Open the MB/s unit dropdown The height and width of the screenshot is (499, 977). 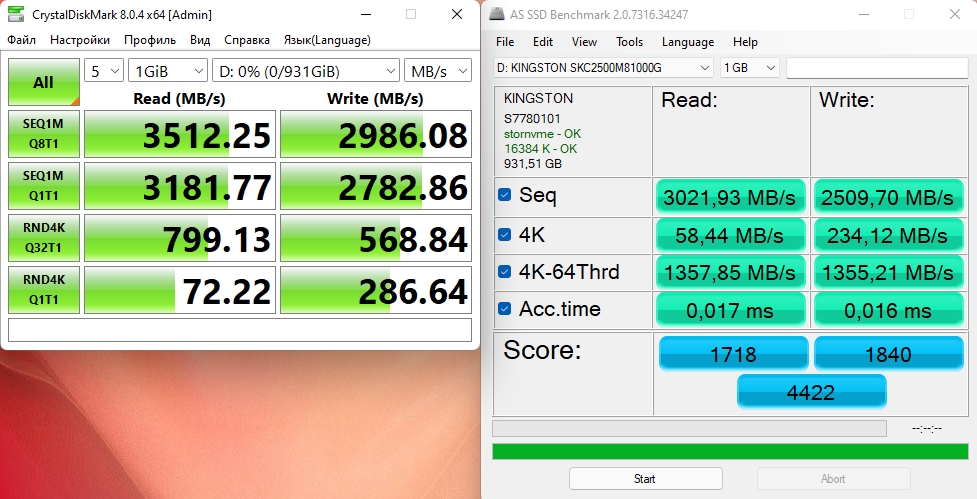click(x=438, y=71)
